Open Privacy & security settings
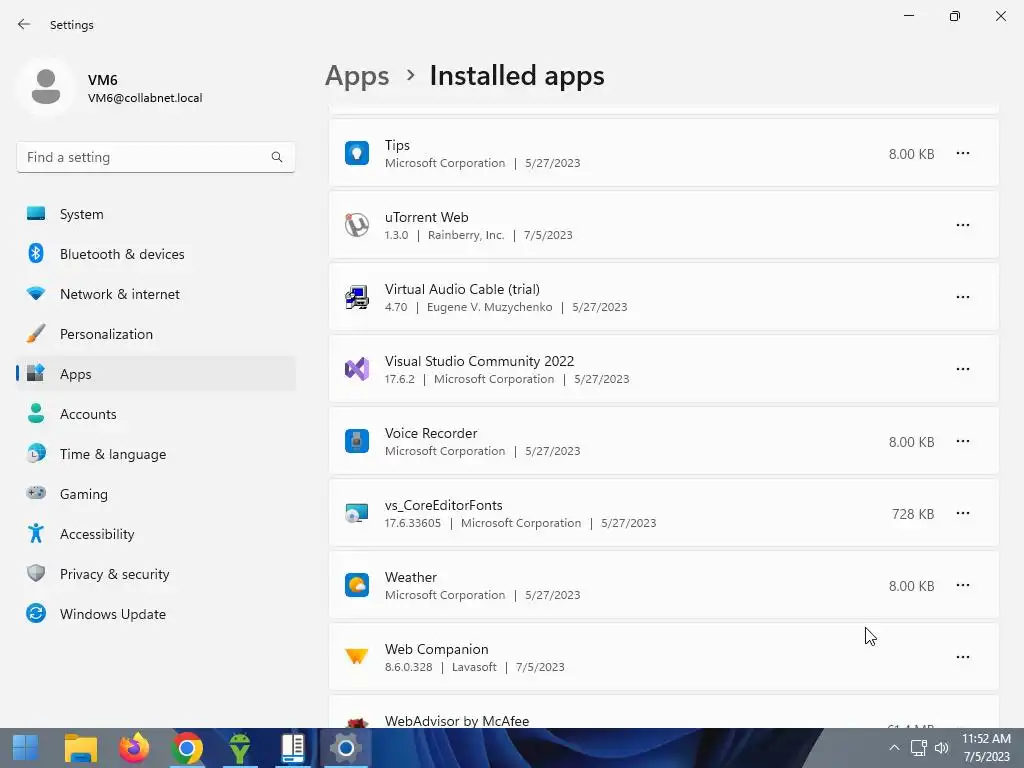The width and height of the screenshot is (1024, 768). (156, 574)
